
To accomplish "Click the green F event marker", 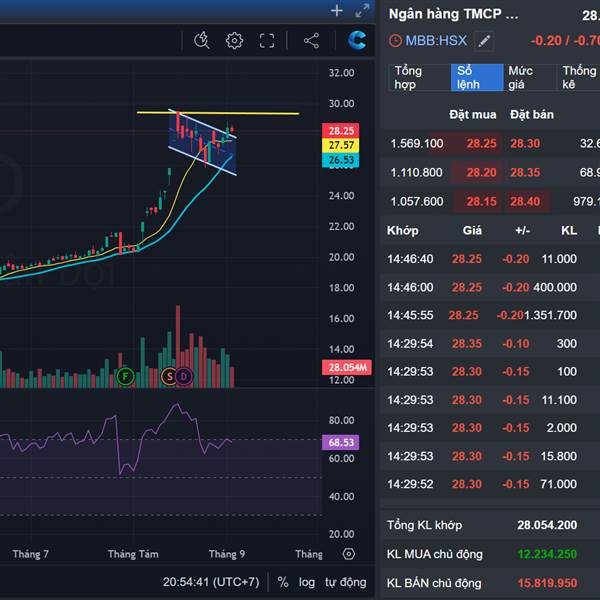I will pos(125,377).
